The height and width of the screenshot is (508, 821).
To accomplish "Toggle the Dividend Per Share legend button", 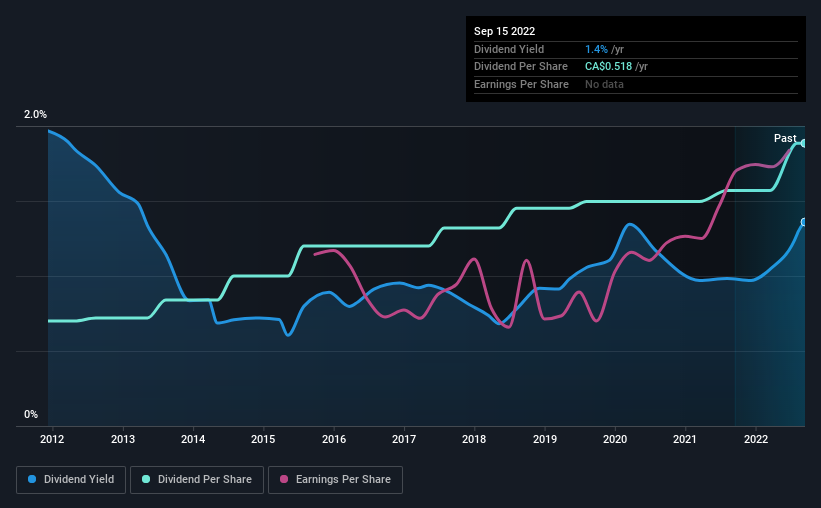I will [x=197, y=480].
